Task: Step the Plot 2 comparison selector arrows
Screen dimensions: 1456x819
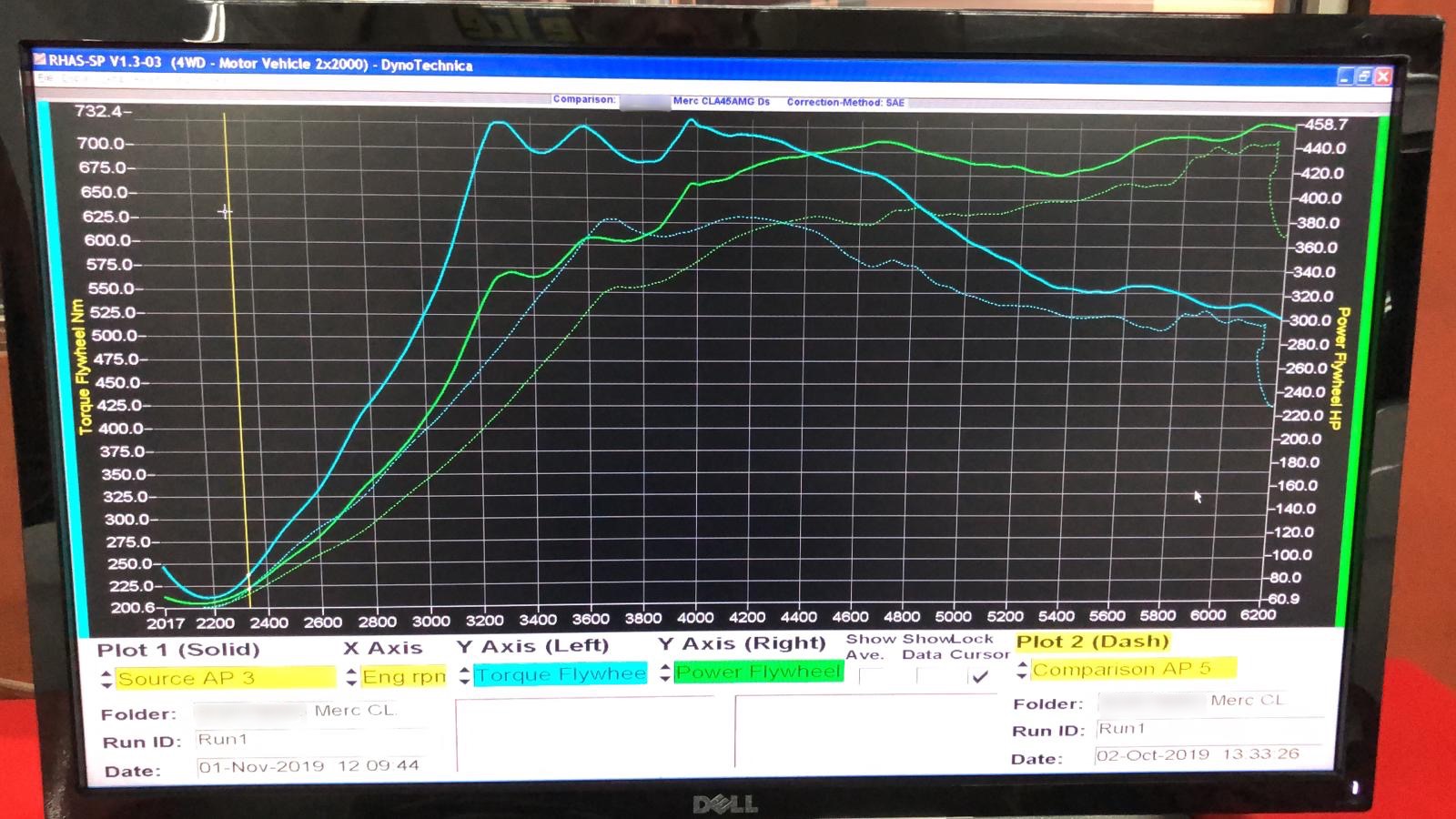Action: coord(1023,670)
